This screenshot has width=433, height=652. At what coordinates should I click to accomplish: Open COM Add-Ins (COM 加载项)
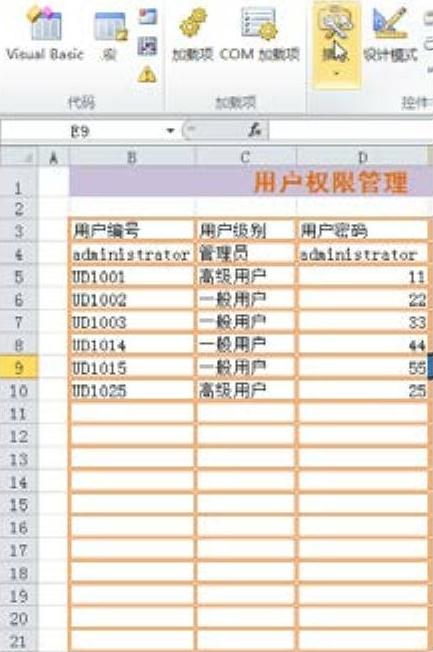[260, 34]
